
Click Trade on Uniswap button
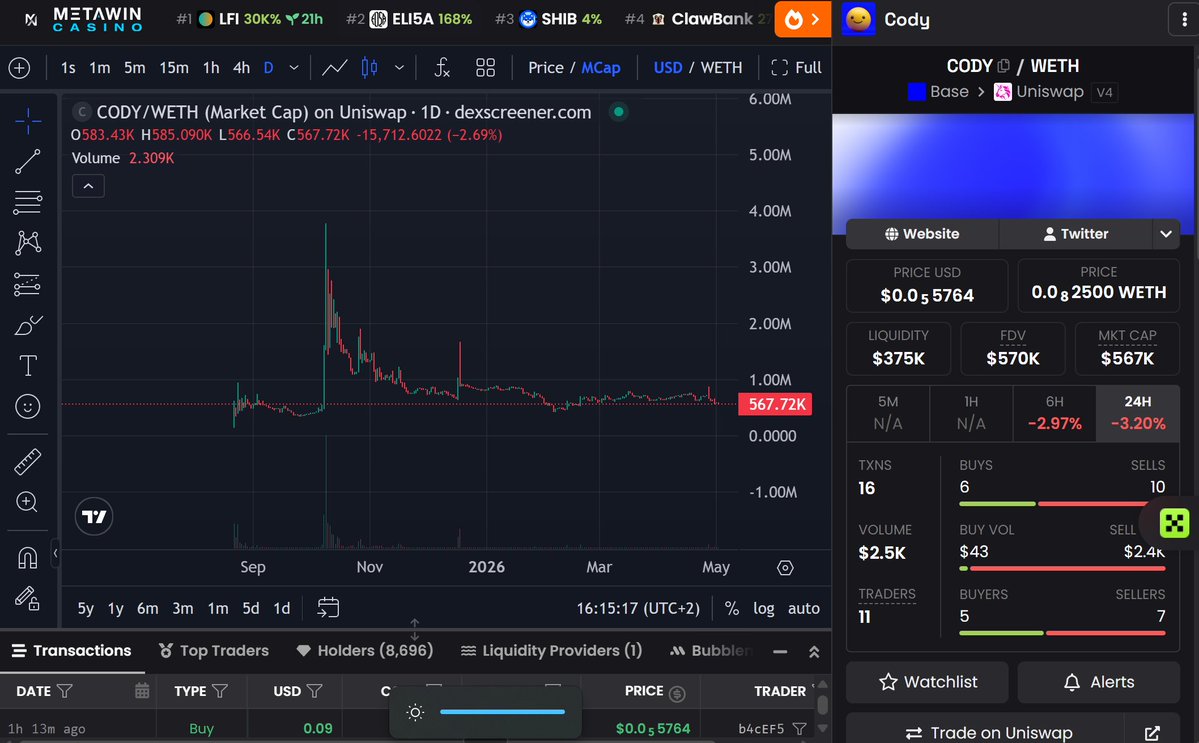(x=986, y=733)
